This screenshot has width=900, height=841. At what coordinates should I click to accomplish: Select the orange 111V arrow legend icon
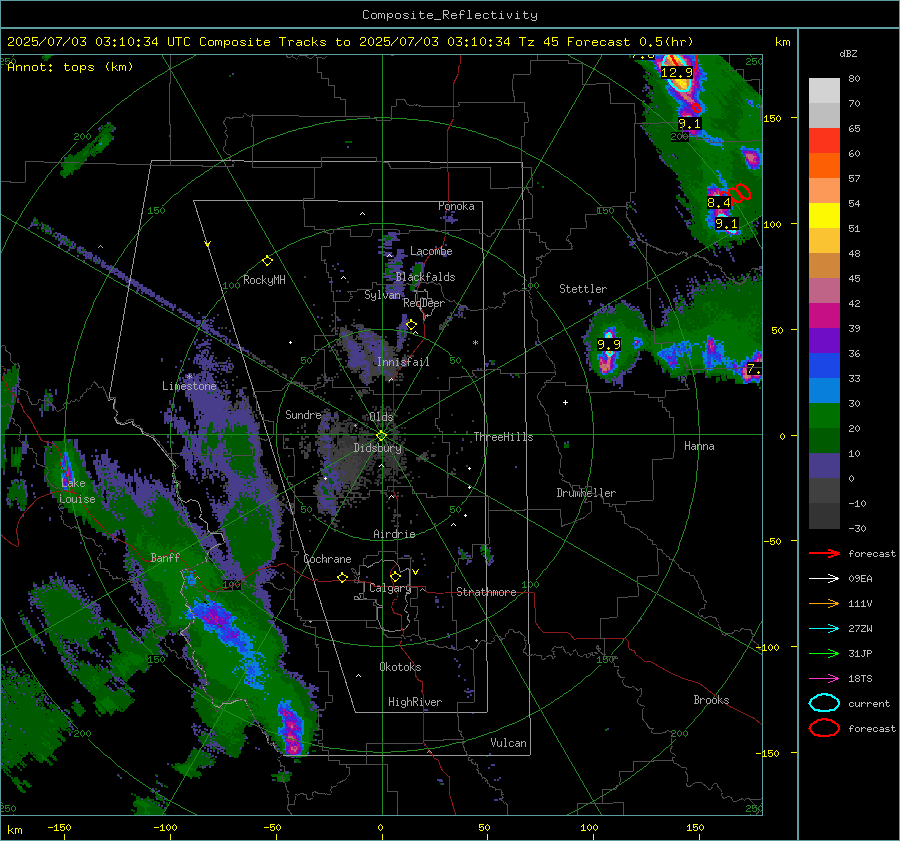point(824,603)
